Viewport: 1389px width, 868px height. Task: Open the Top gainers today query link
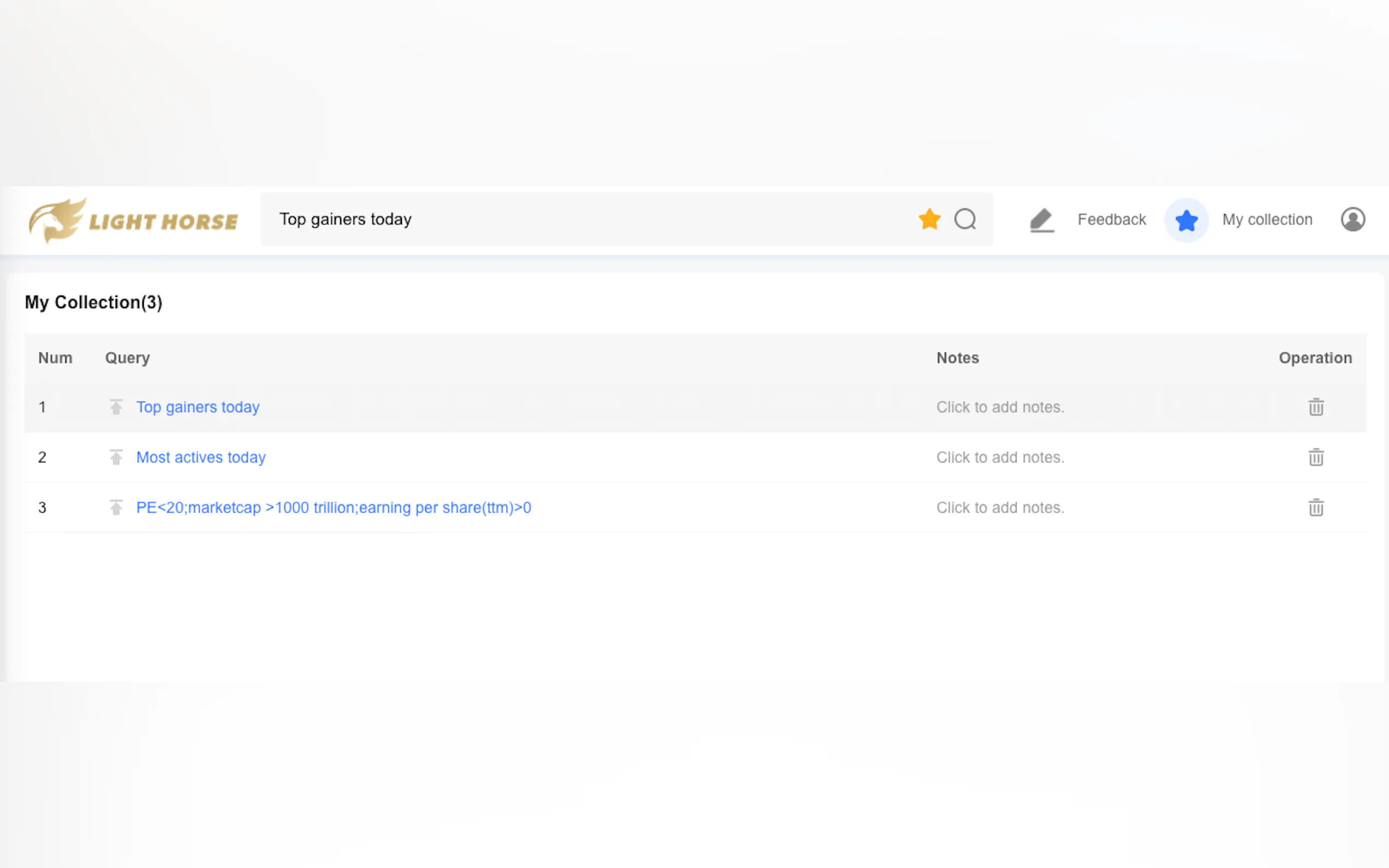(x=197, y=407)
